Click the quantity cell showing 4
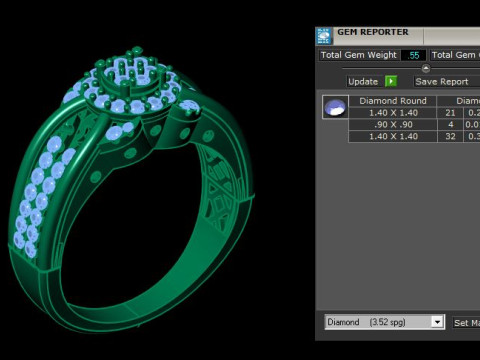480x360 pixels. point(450,125)
